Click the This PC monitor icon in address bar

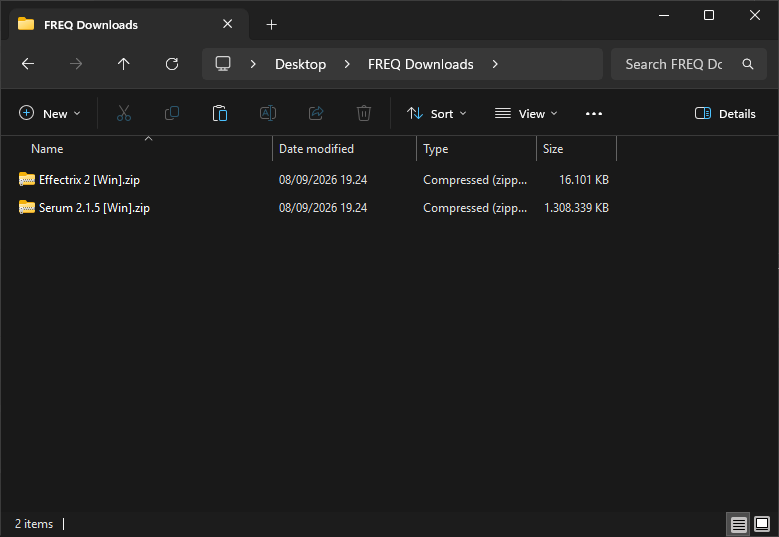point(223,64)
